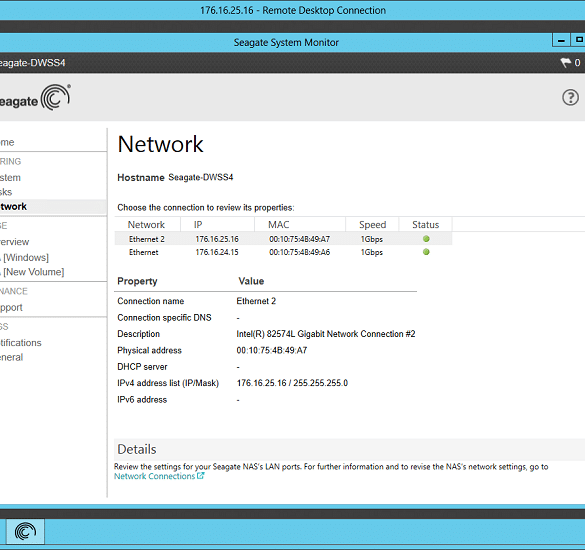The image size is (585, 550).
Task: Open the Network Connections link
Action: (x=154, y=476)
